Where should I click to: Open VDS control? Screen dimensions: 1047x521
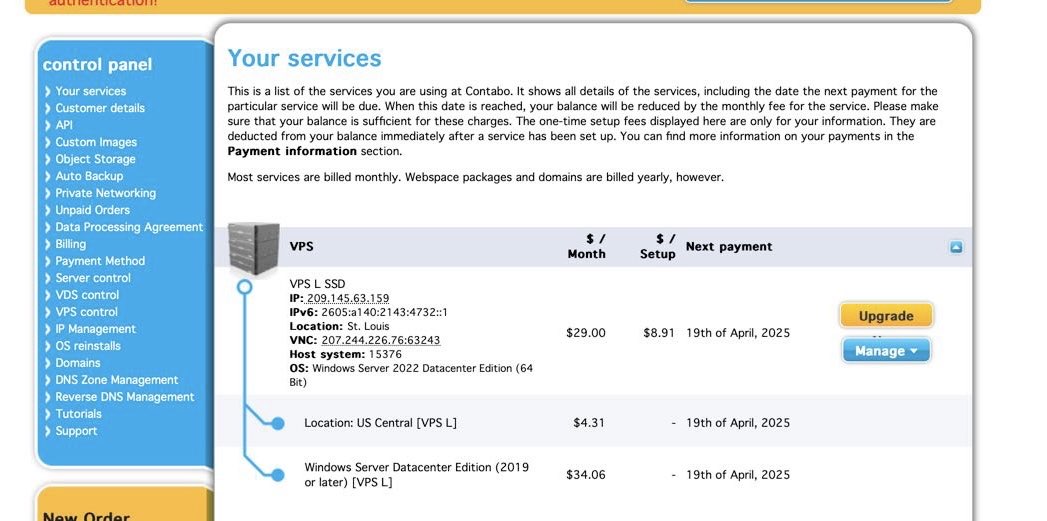click(x=87, y=295)
